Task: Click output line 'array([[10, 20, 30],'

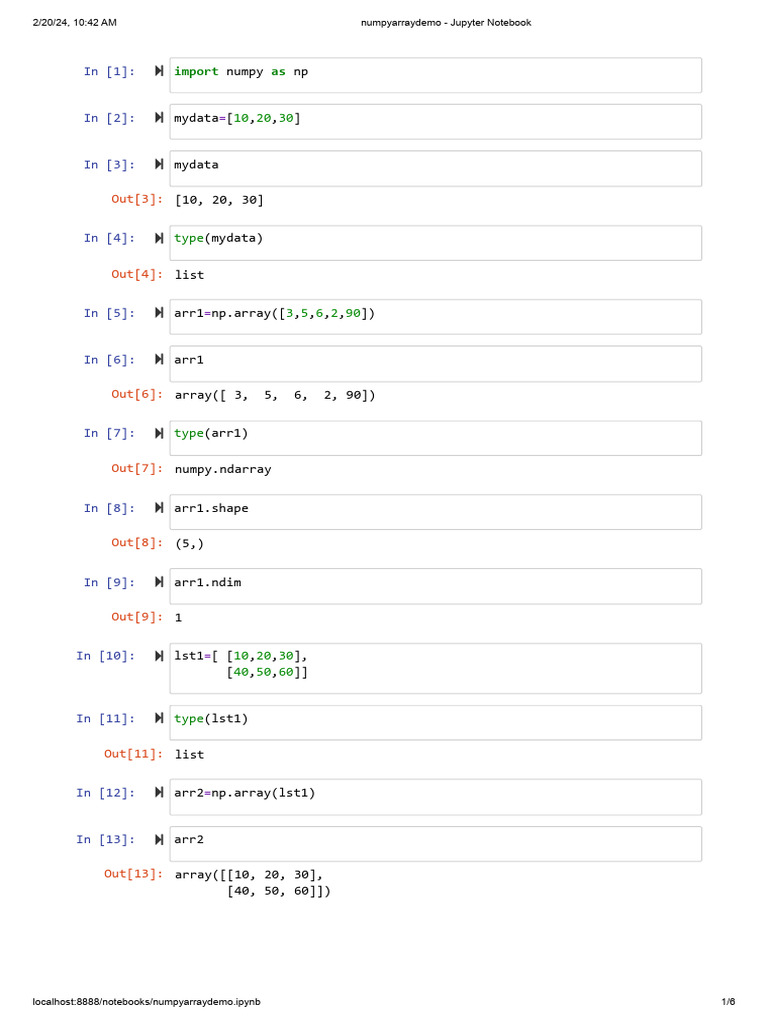Action: pyautogui.click(x=249, y=874)
